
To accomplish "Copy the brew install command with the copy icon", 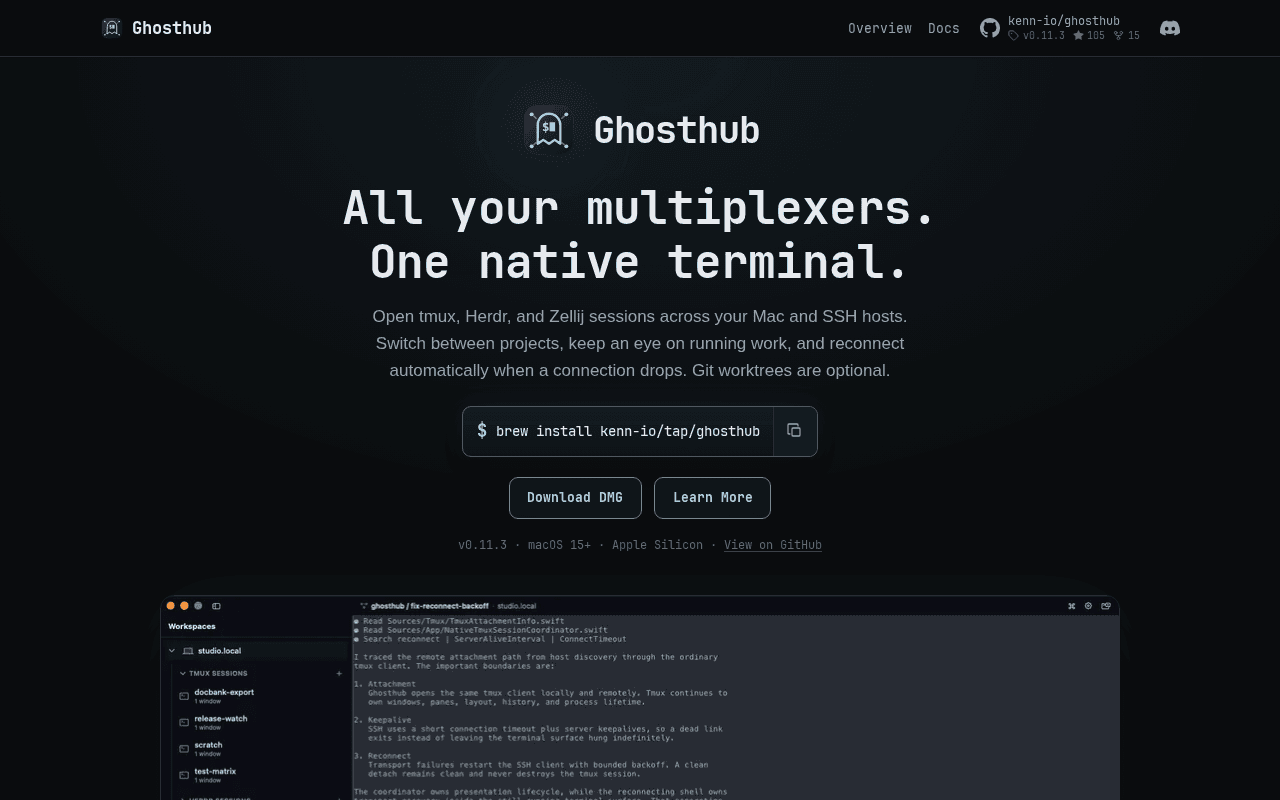I will 794,431.
